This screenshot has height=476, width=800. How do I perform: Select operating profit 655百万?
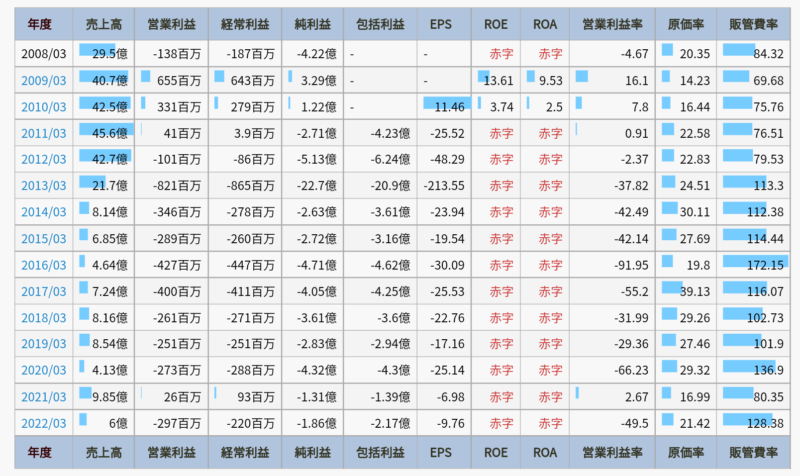(179, 81)
